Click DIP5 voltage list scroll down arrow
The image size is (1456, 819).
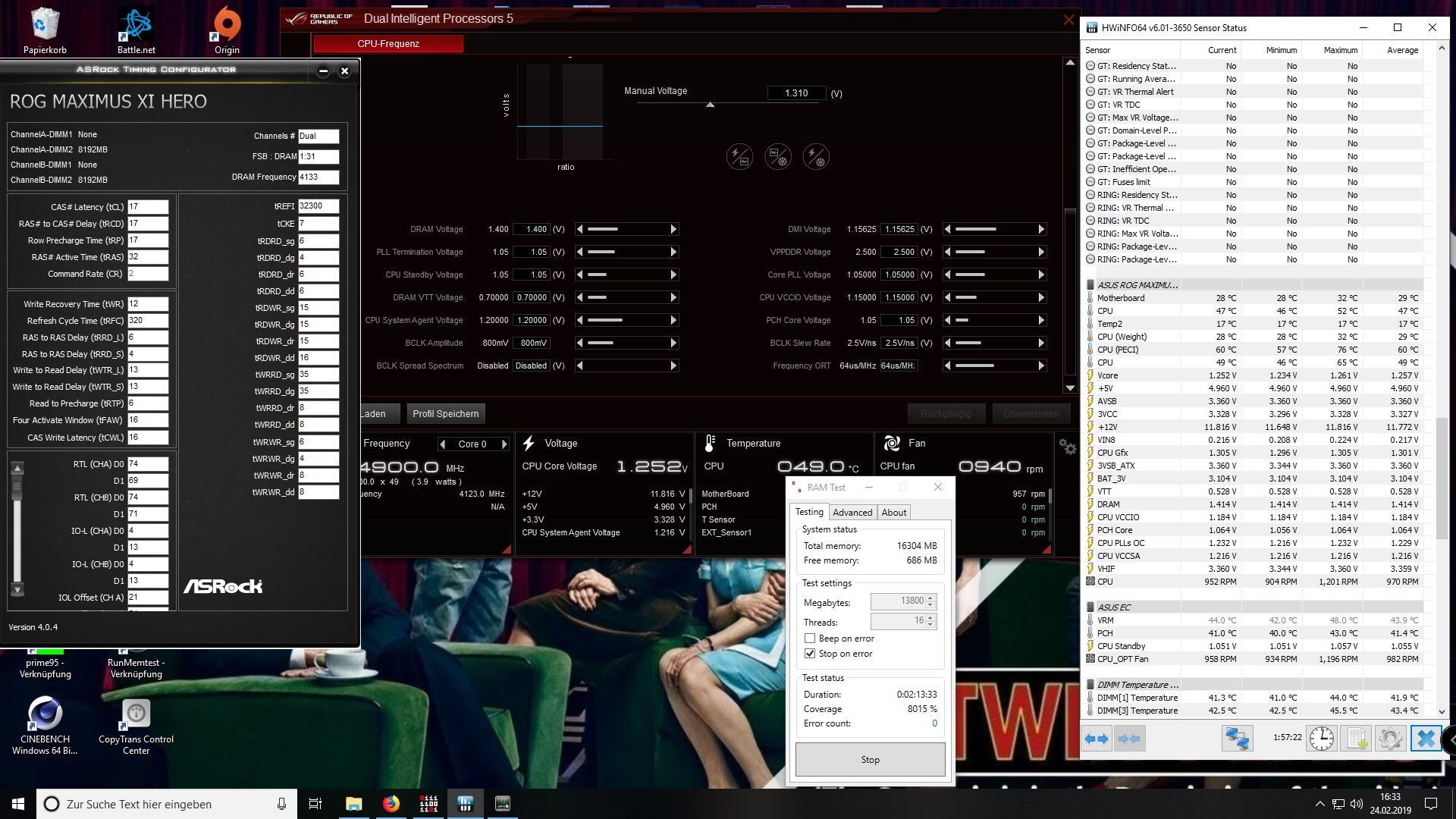click(1070, 388)
